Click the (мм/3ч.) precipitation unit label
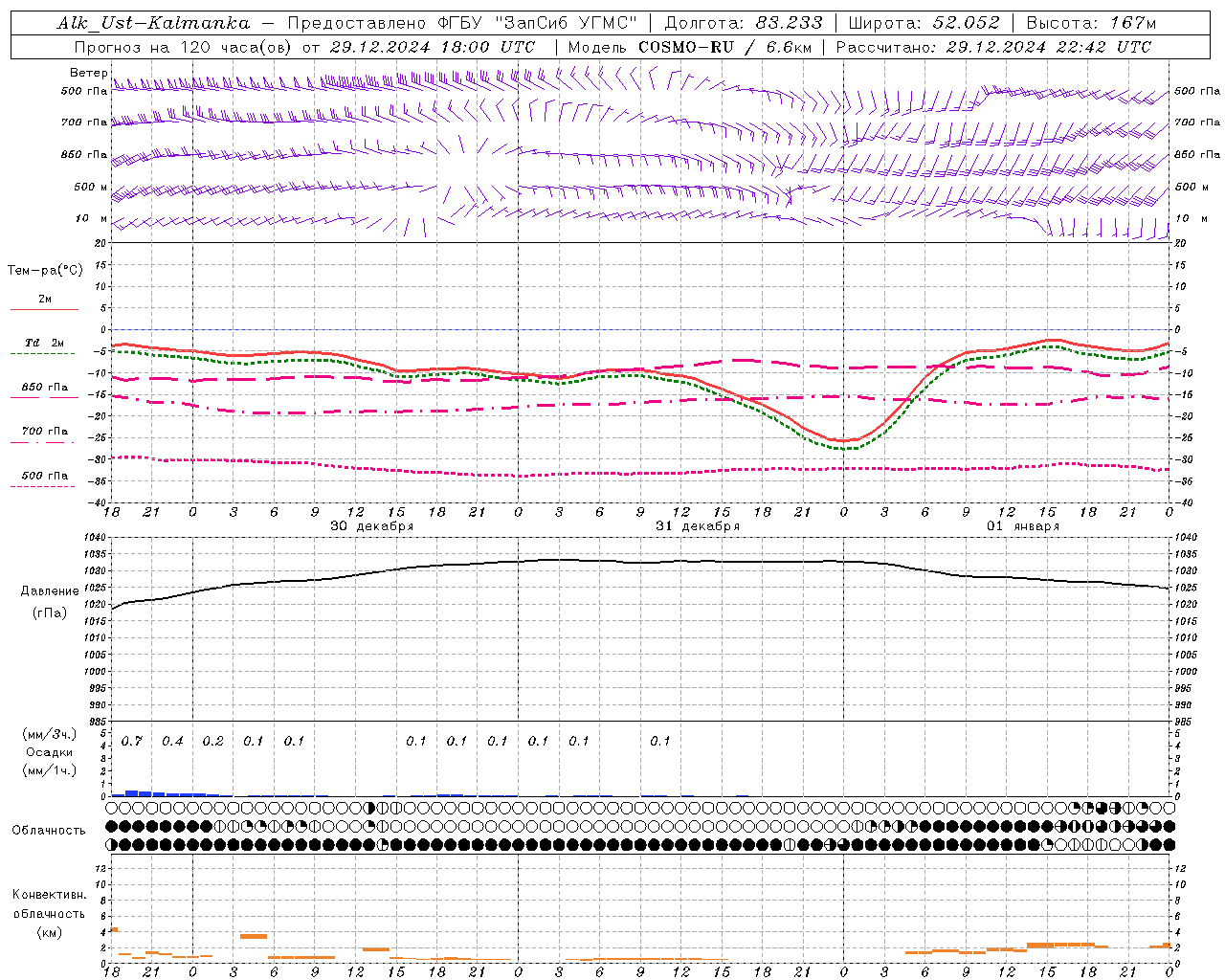This screenshot has width=1225, height=980. pos(50,734)
